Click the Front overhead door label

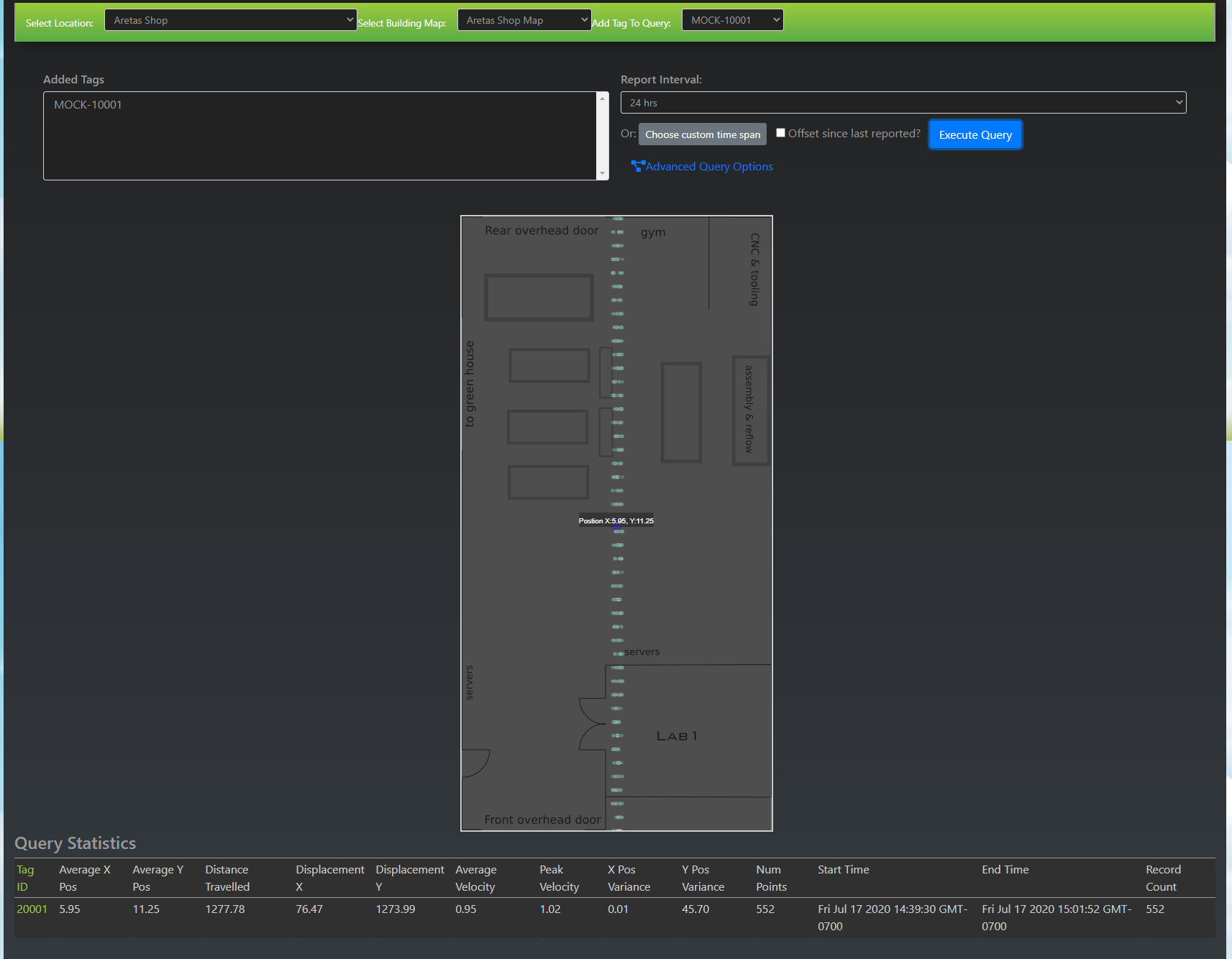point(542,820)
